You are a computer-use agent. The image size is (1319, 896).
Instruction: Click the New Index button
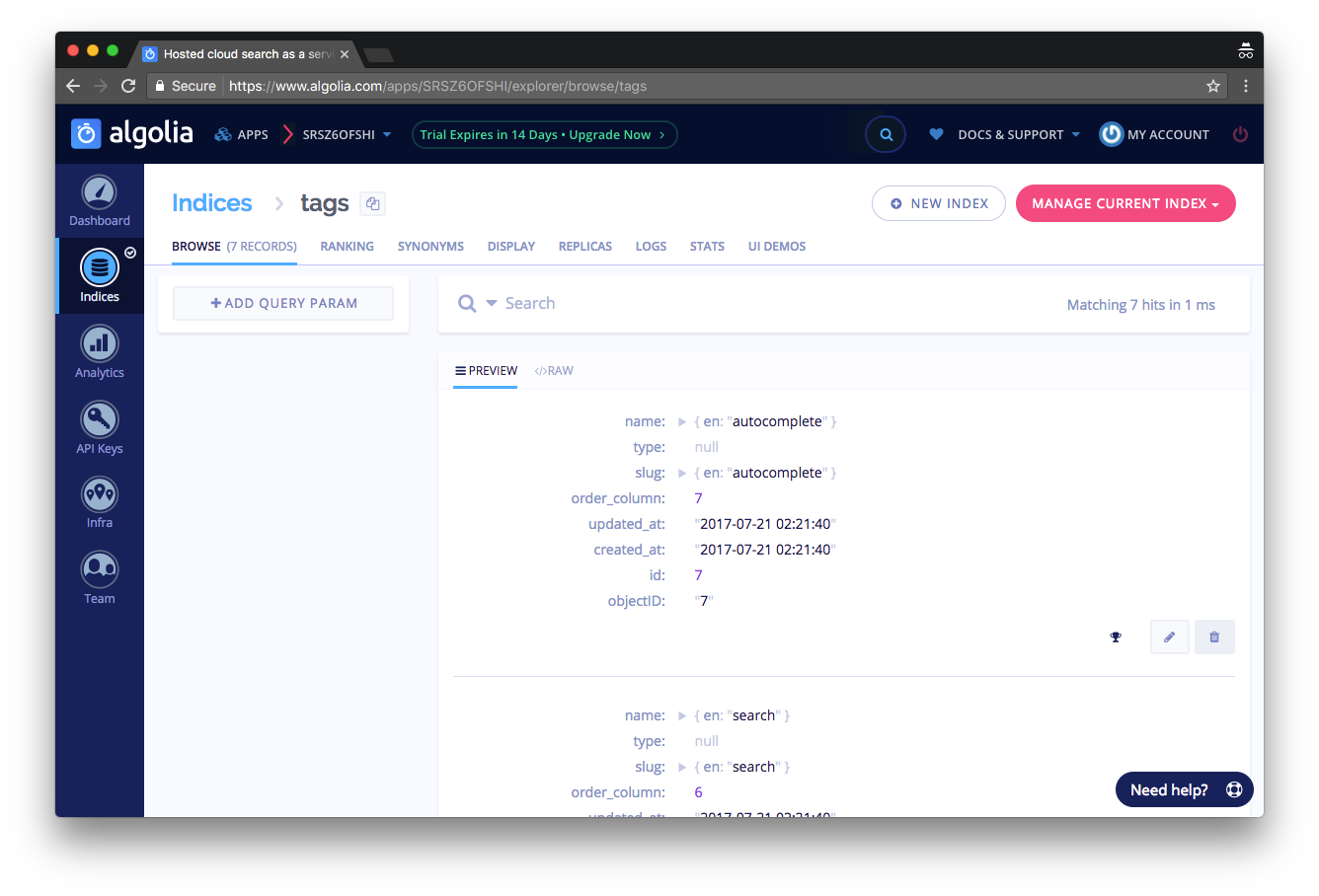[x=939, y=203]
